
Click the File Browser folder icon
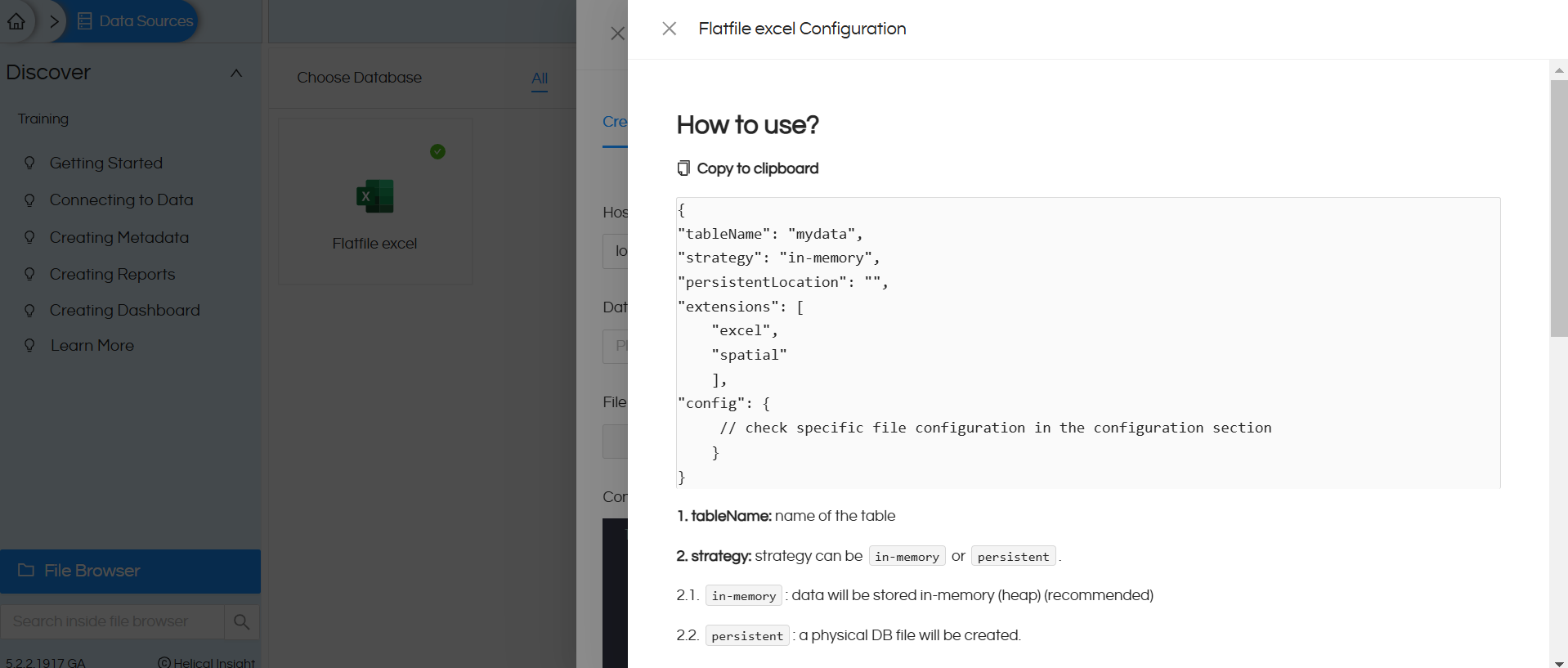[26, 570]
